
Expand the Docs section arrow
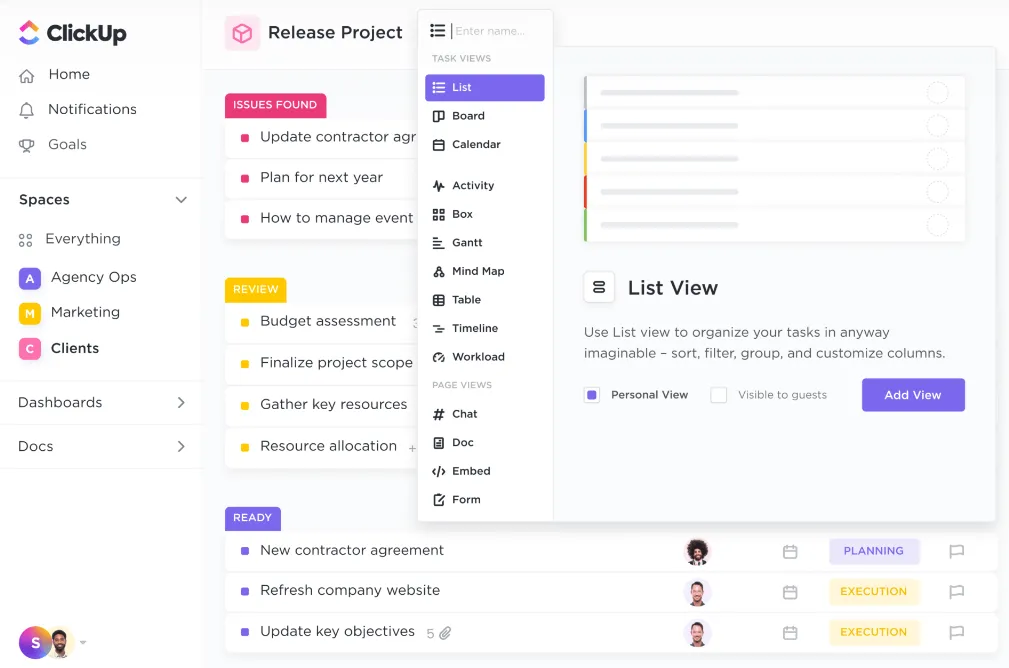point(181,447)
